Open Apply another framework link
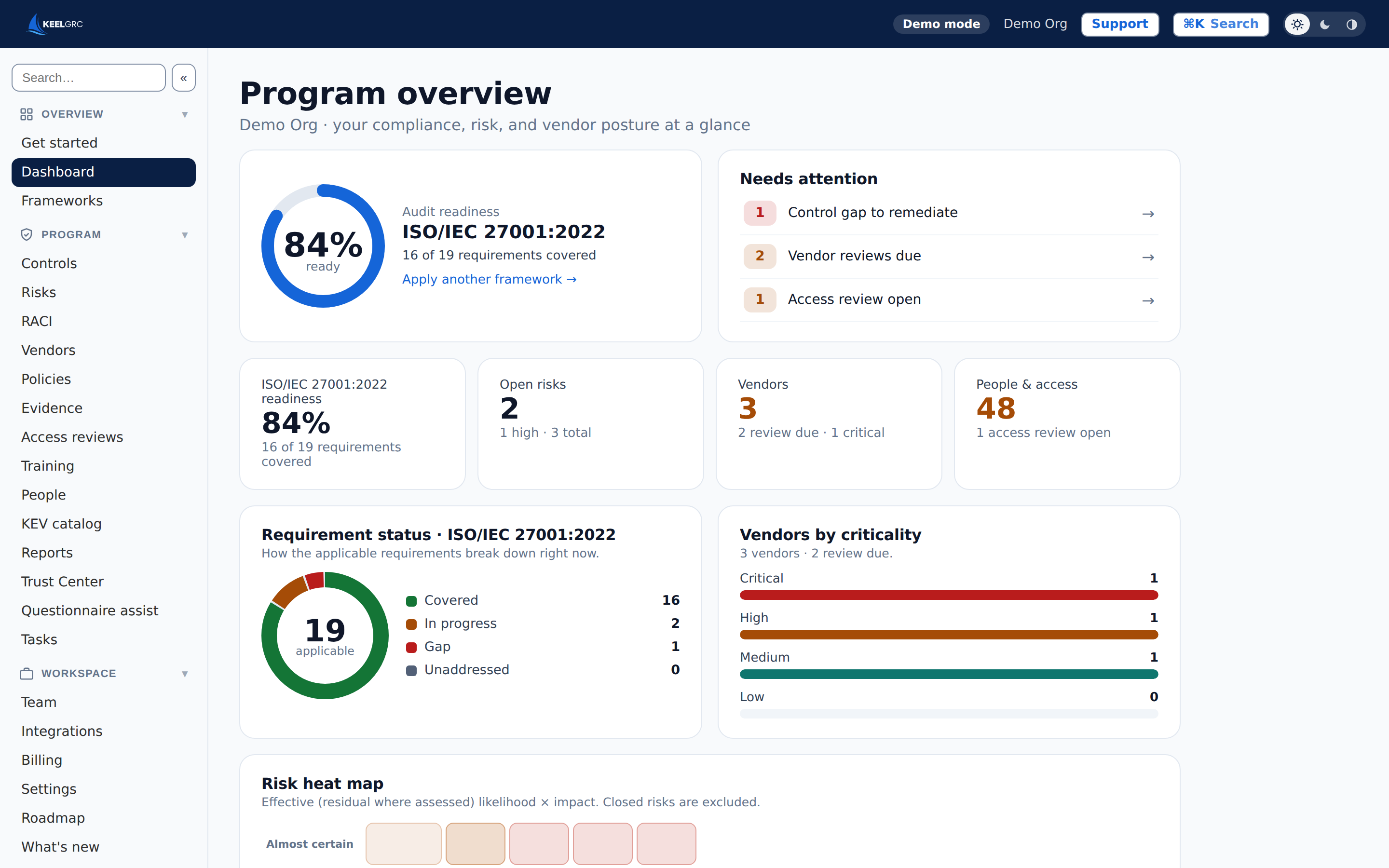The image size is (1389, 868). tap(489, 279)
